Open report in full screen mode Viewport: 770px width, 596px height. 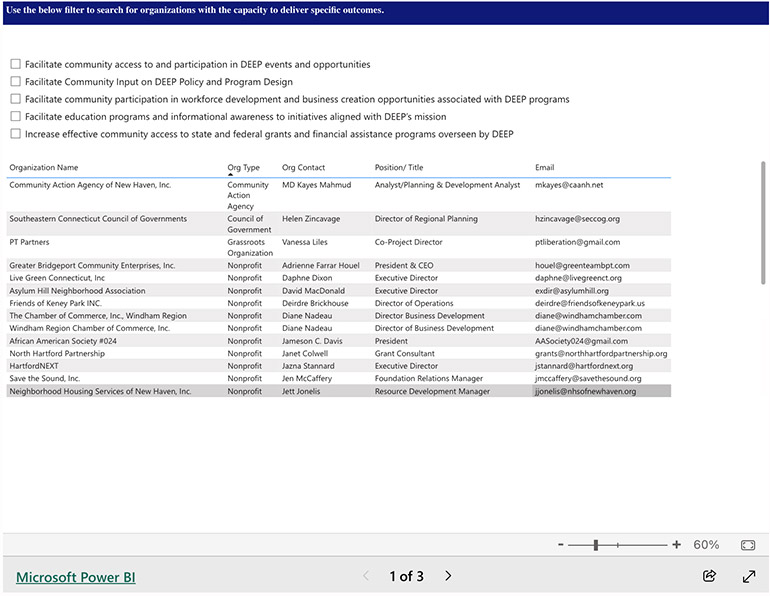click(749, 576)
